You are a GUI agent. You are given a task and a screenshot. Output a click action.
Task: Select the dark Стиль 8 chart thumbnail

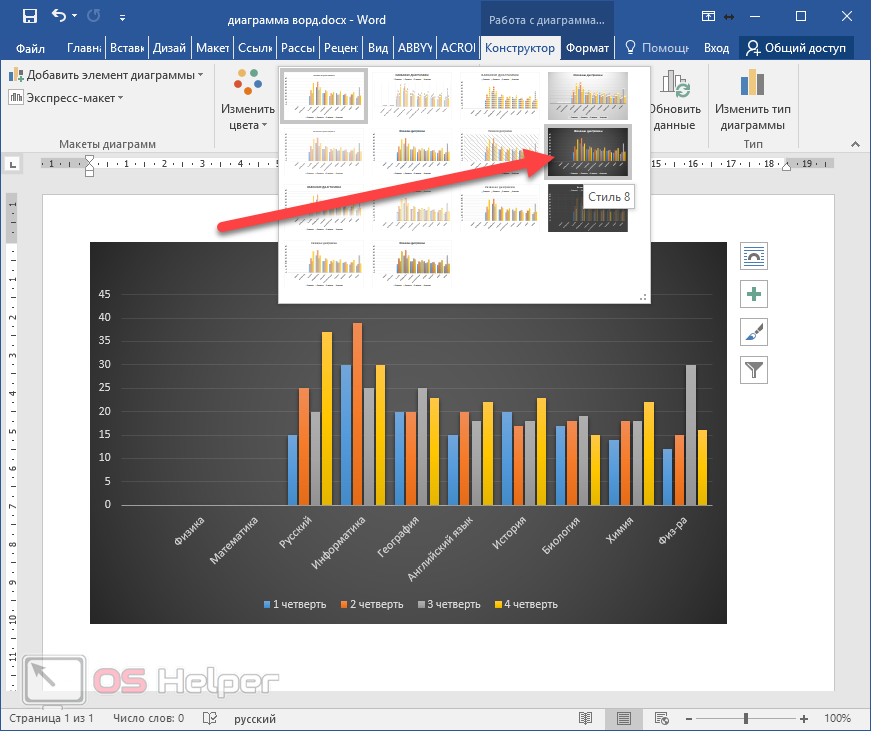[587, 152]
